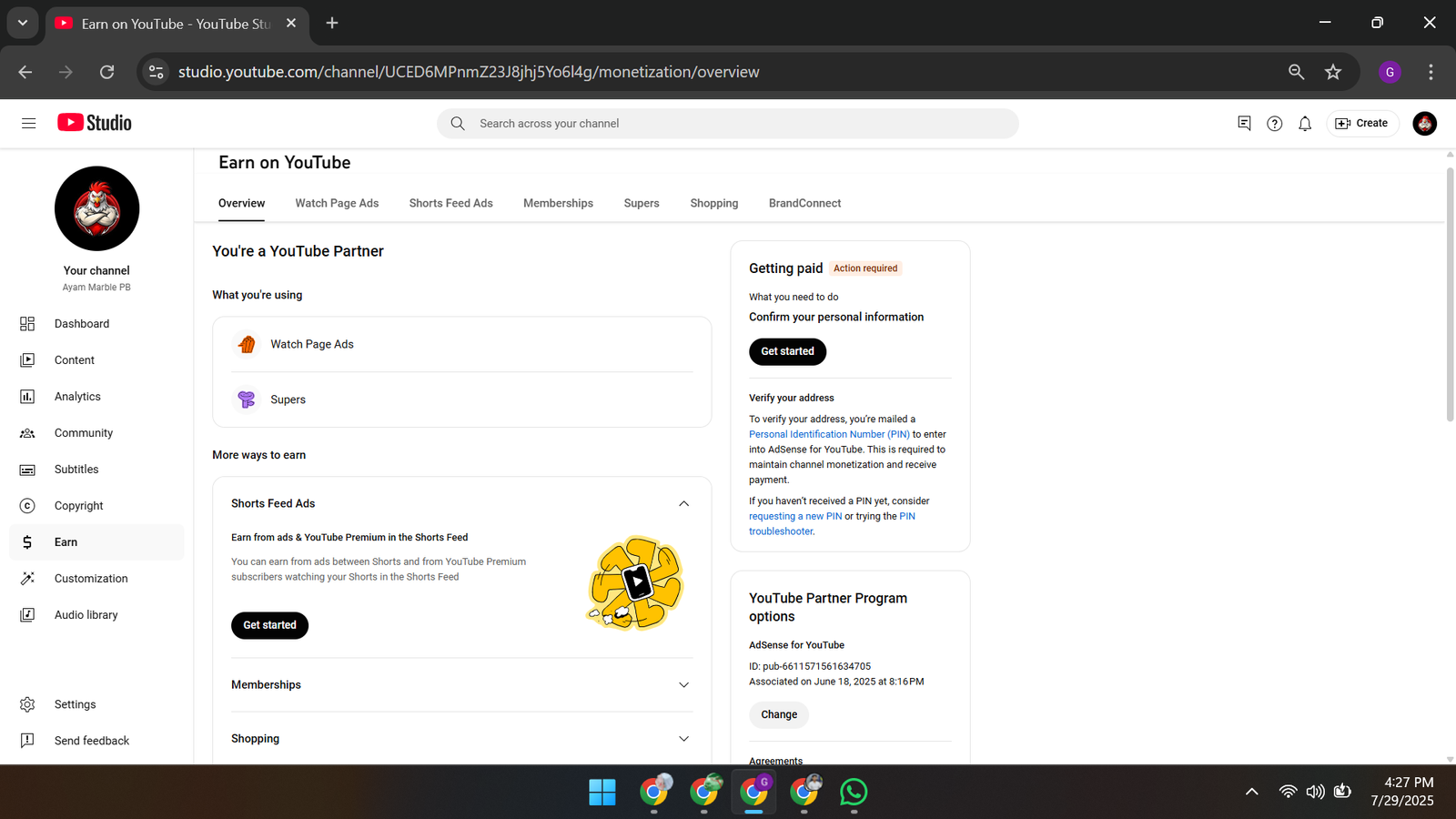The image size is (1456, 819).
Task: Open a new browser tab
Action: (x=332, y=23)
